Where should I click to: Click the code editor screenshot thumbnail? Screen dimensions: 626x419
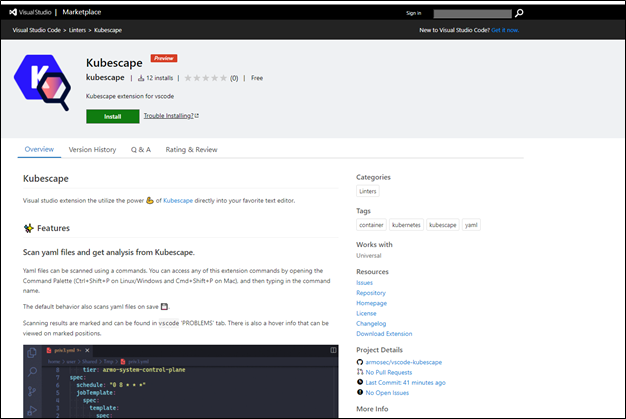tap(180, 381)
